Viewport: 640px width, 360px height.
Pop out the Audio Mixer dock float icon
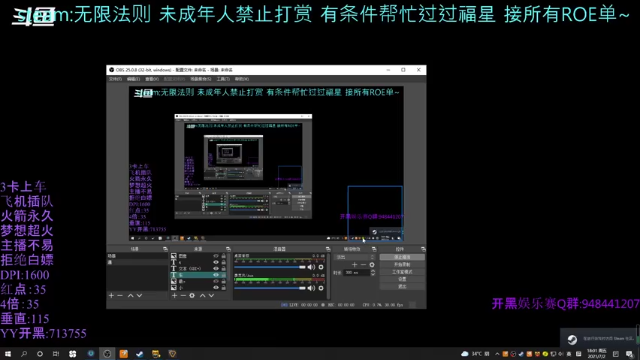(x=328, y=249)
